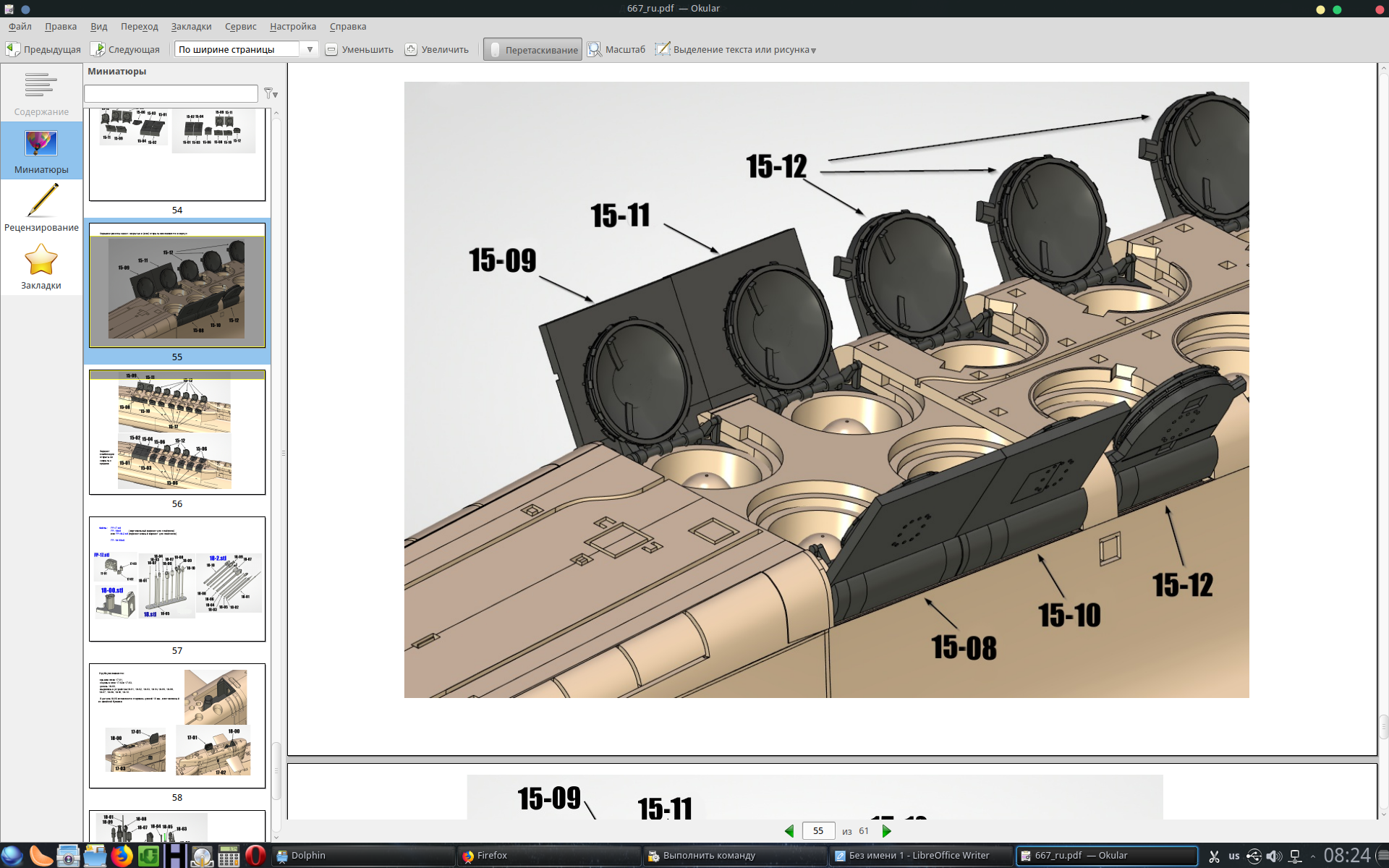Expand hidden system tray icons arrow

click(1313, 857)
